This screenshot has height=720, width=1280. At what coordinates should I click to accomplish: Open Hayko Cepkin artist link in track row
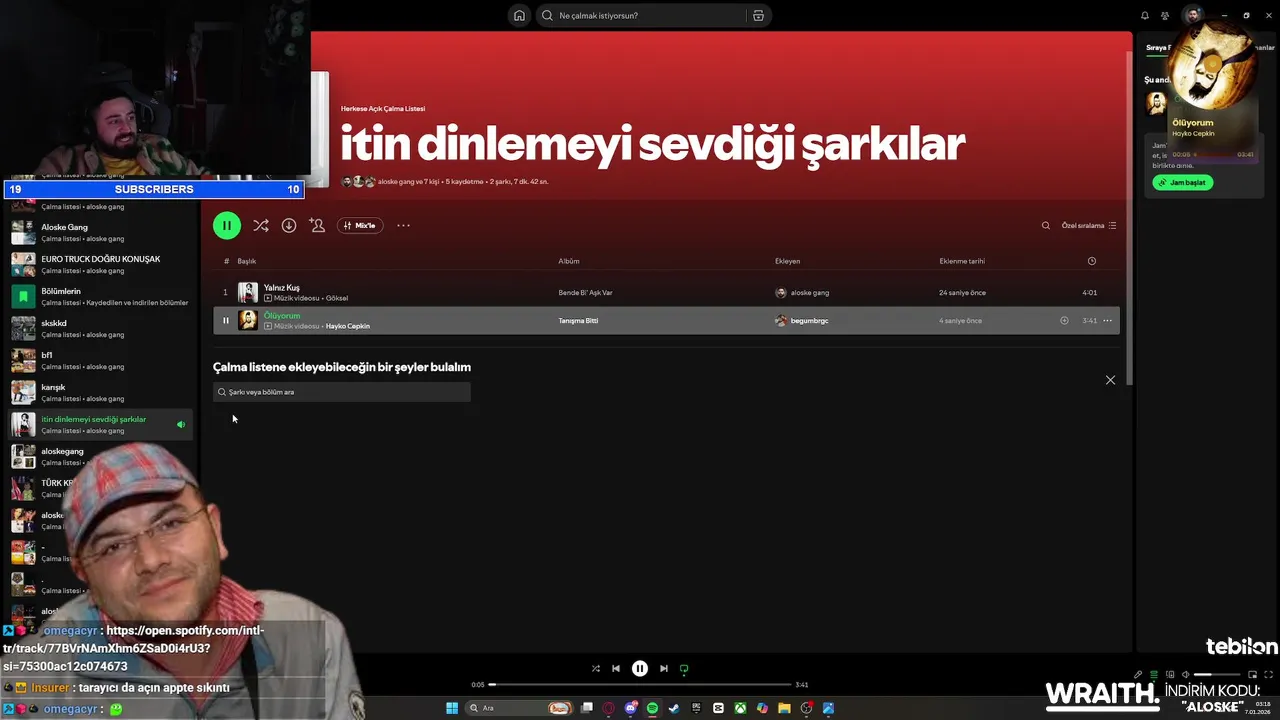[x=347, y=326]
